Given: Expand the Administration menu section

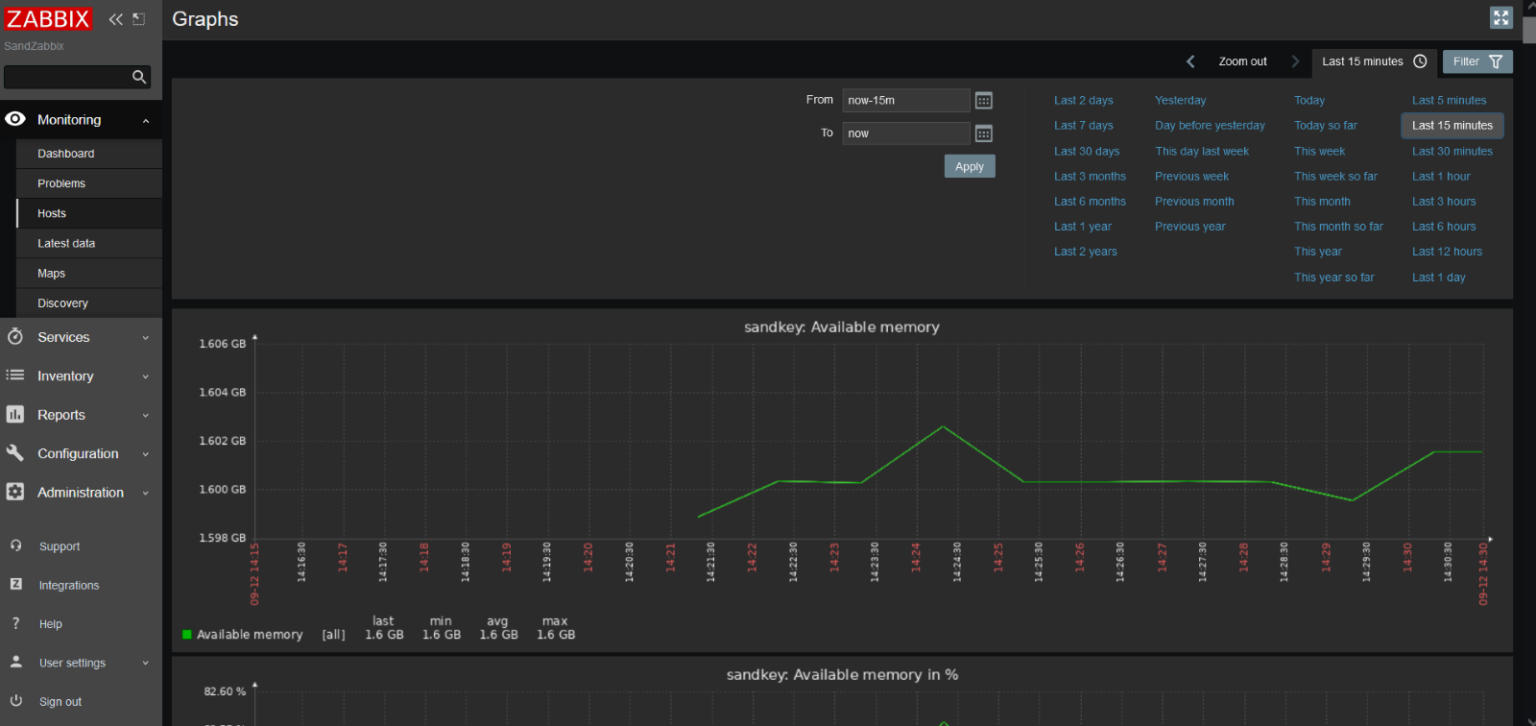Looking at the screenshot, I should pos(80,492).
